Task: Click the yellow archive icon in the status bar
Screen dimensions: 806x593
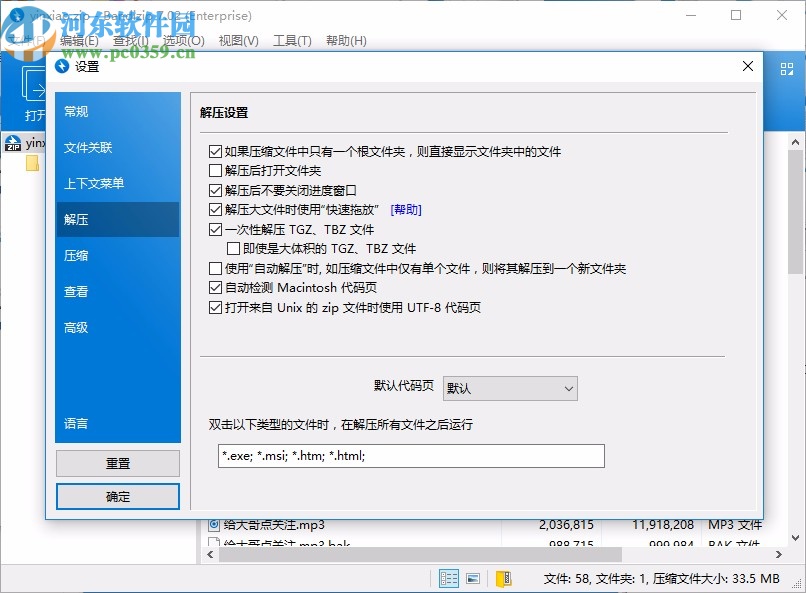Action: point(502,578)
